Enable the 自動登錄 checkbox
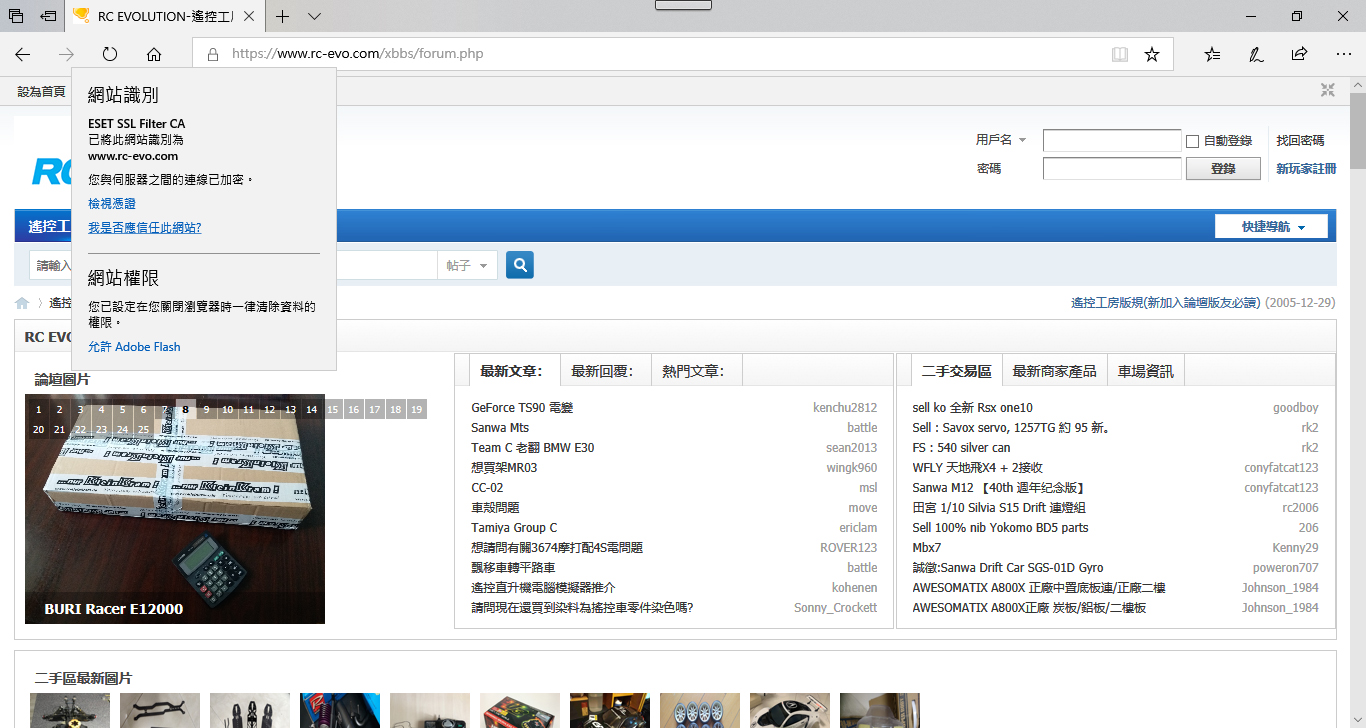Viewport: 1366px width, 728px height. click(x=1192, y=141)
